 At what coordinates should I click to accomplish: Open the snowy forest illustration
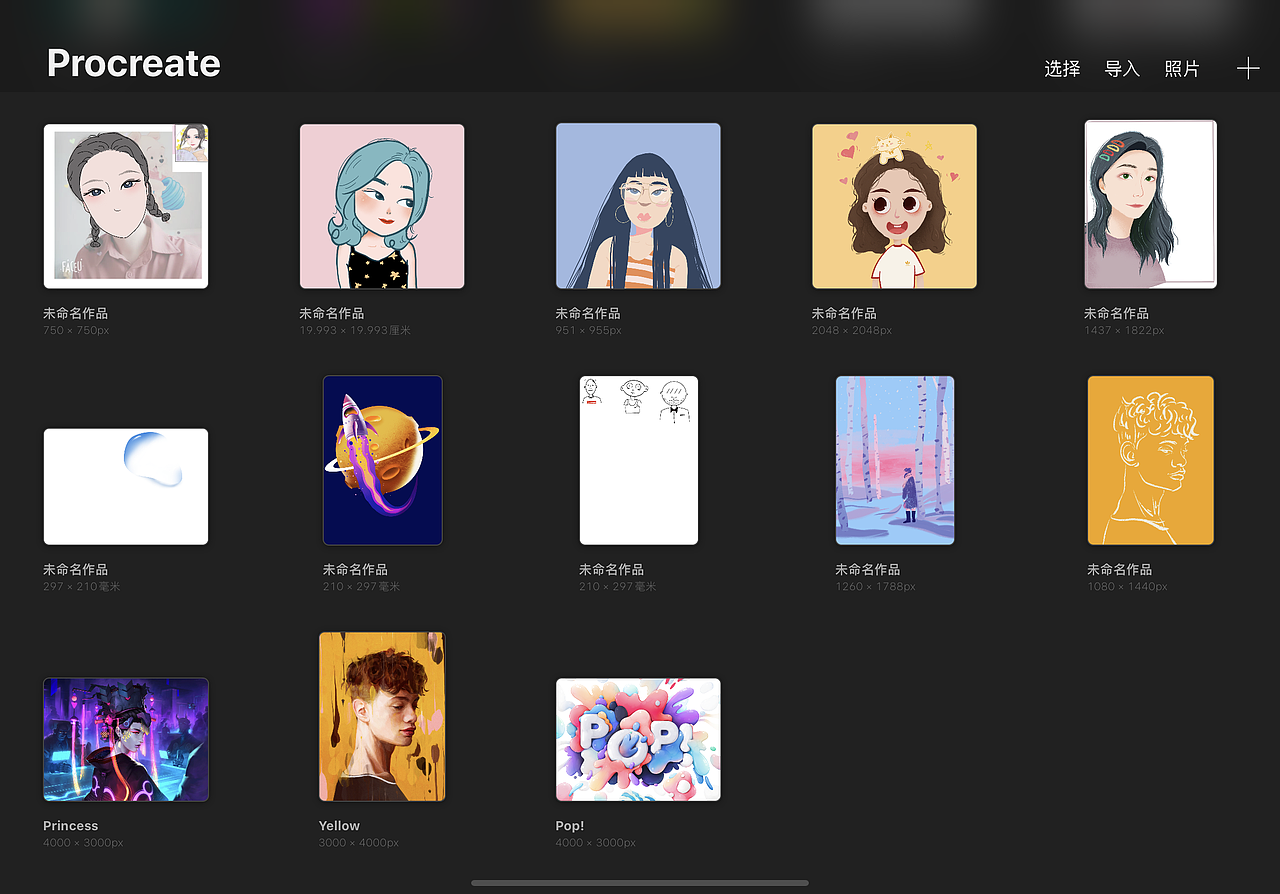[894, 460]
